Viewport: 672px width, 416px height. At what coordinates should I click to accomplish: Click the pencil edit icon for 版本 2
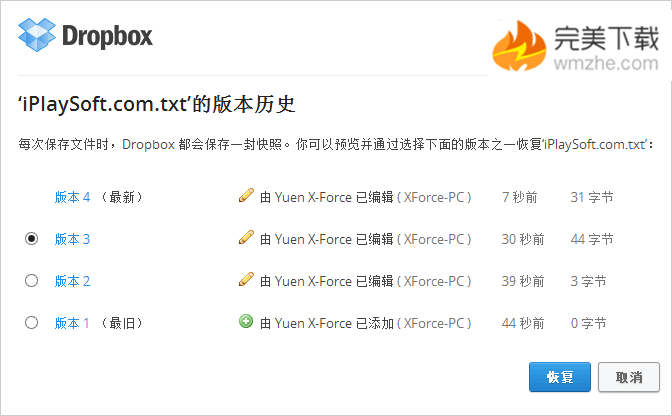pos(246,281)
